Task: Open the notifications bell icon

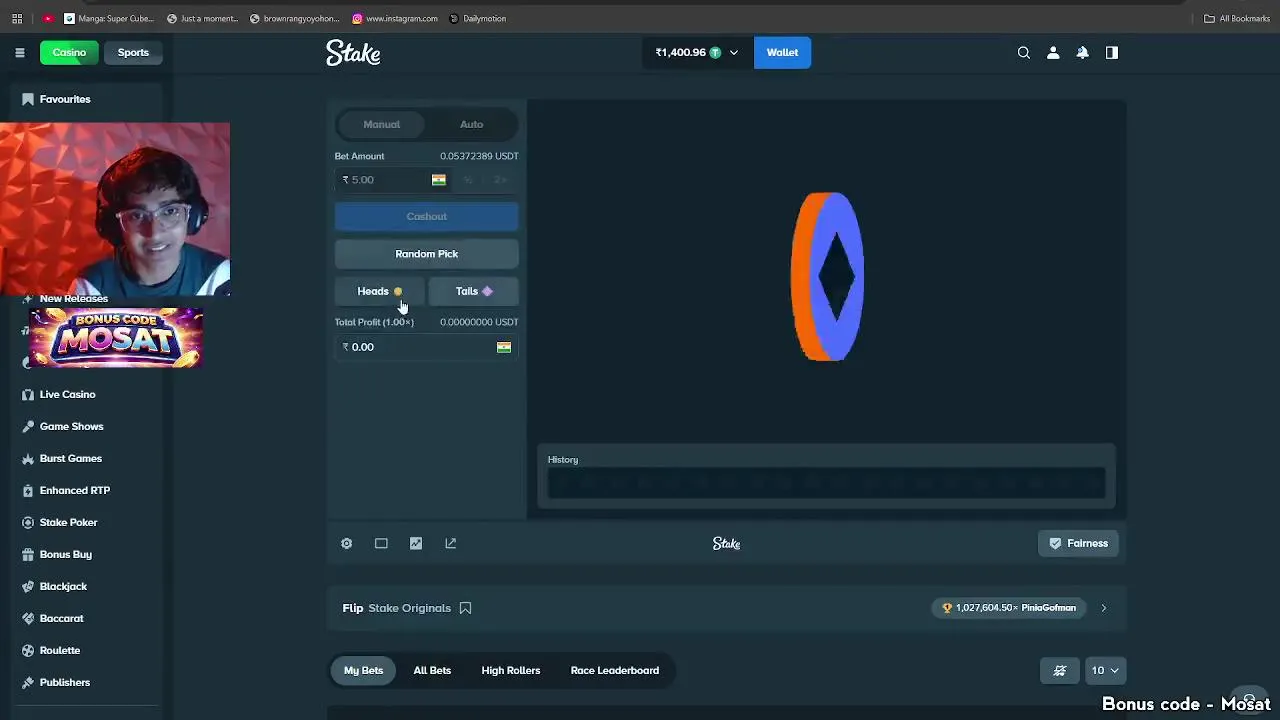Action: coord(1082,53)
